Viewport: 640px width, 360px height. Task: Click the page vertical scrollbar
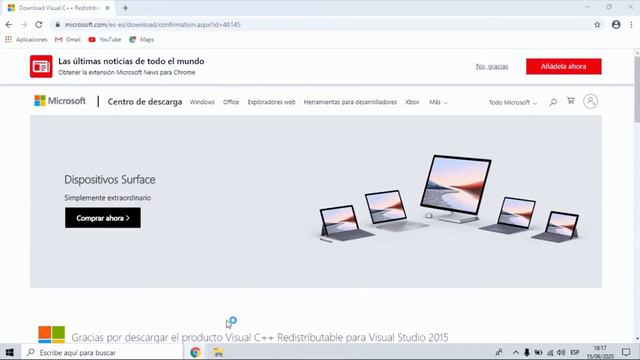pos(637,89)
